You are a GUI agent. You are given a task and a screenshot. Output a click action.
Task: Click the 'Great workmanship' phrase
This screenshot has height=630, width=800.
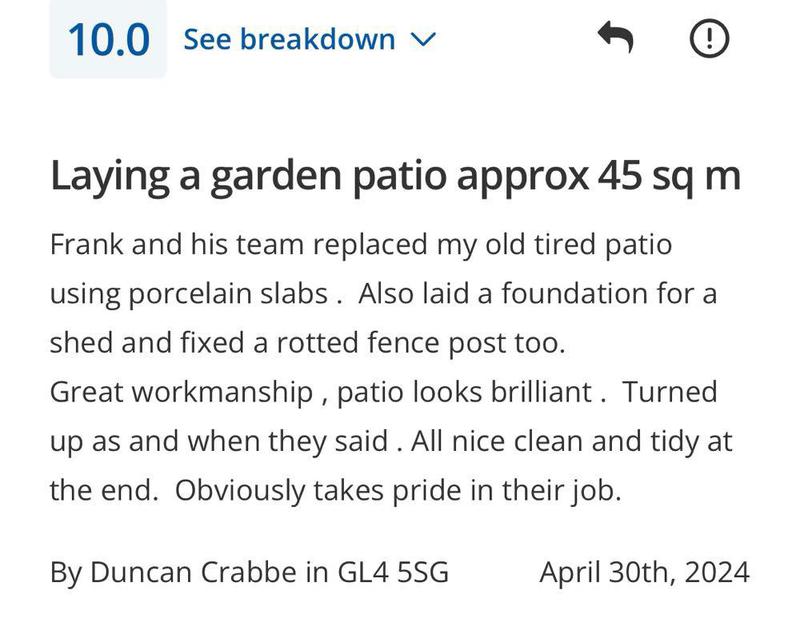181,392
